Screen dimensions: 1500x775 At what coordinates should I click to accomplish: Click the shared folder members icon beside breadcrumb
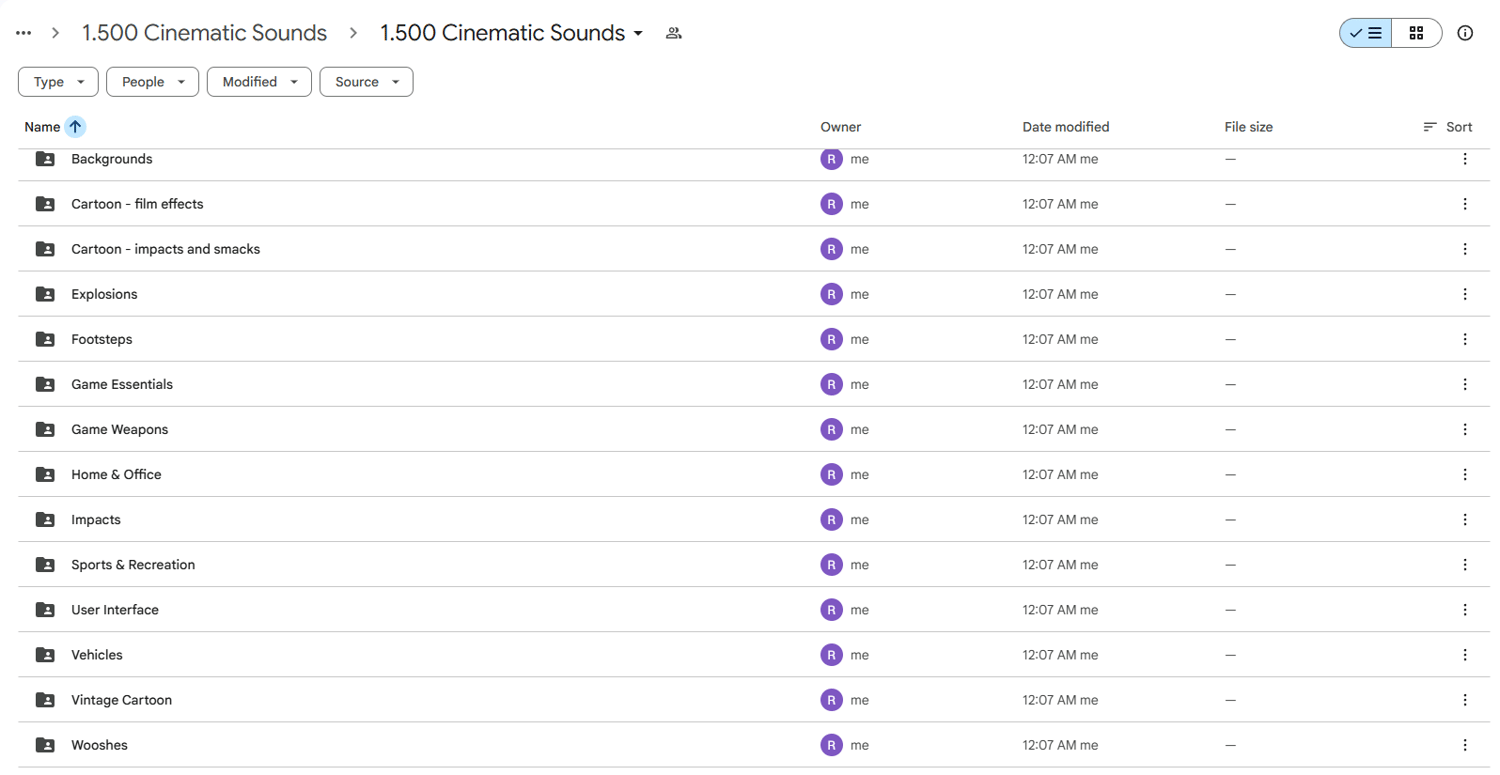point(673,32)
